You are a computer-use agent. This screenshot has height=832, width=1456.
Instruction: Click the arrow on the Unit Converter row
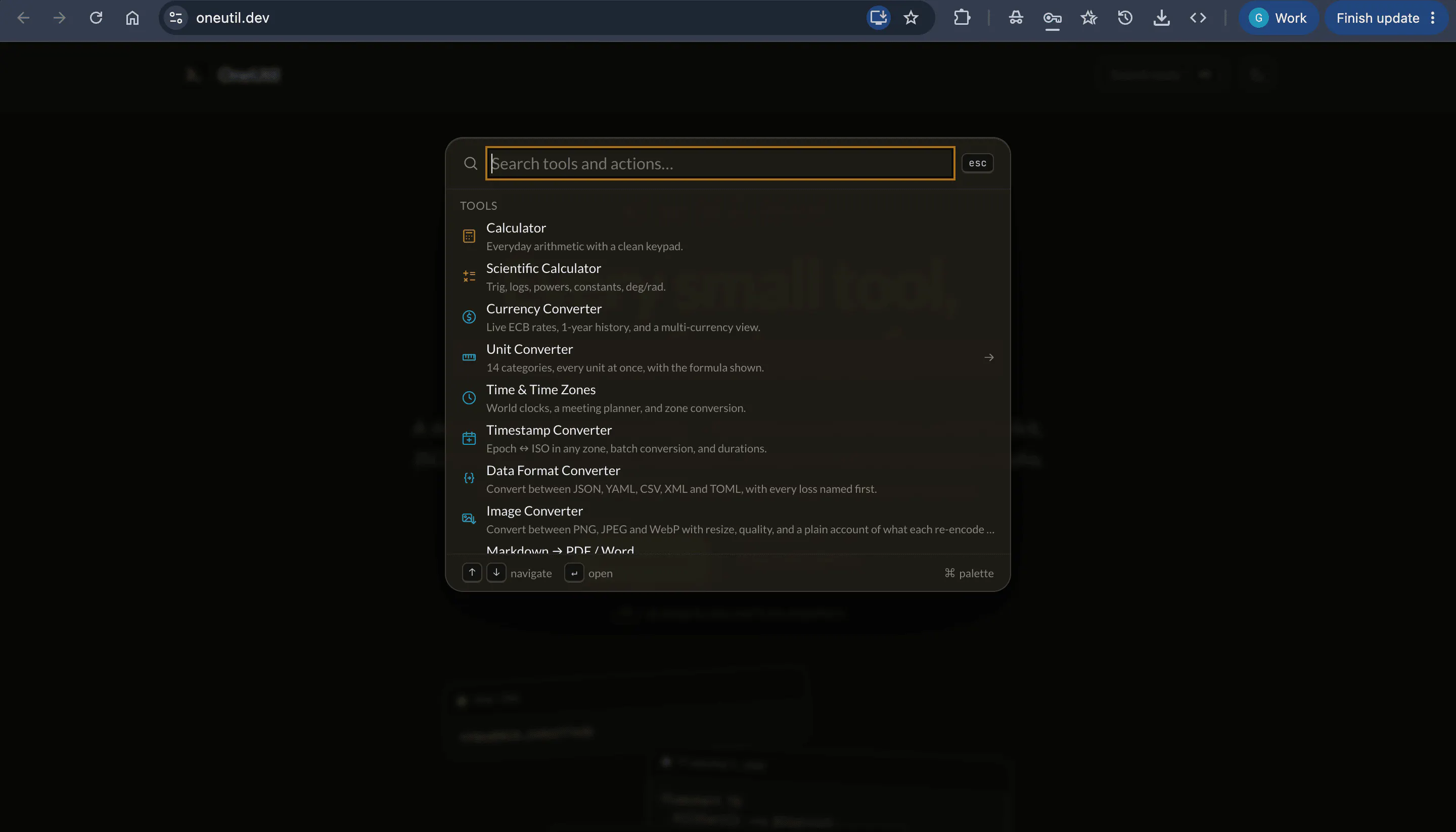tap(988, 358)
